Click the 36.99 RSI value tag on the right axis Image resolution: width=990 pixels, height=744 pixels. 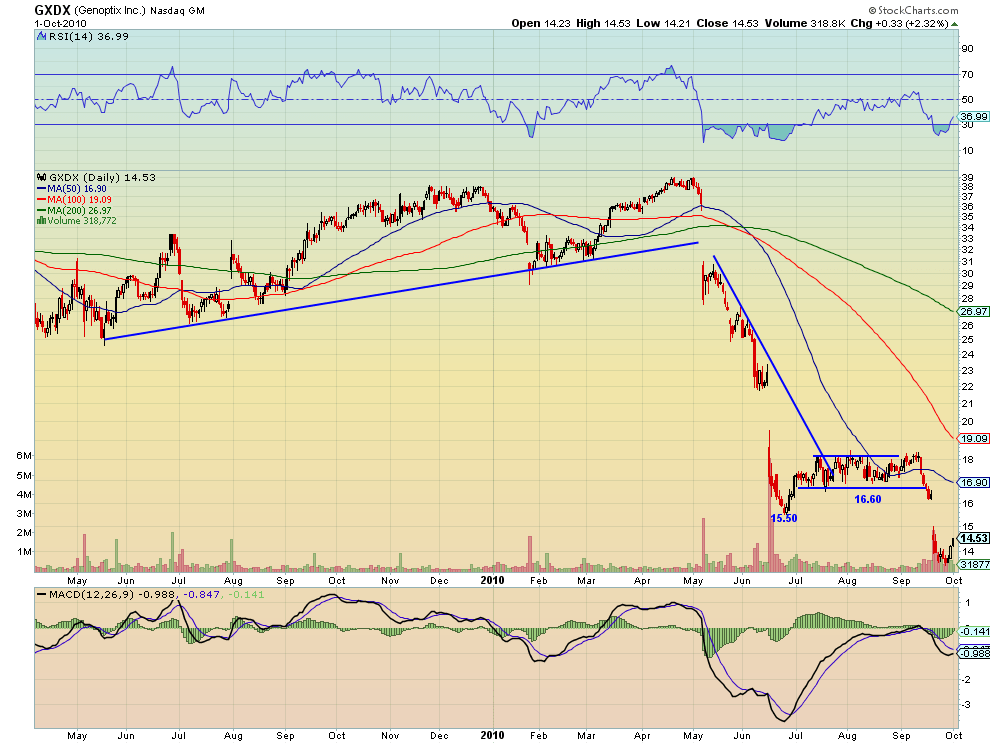pyautogui.click(x=973, y=116)
